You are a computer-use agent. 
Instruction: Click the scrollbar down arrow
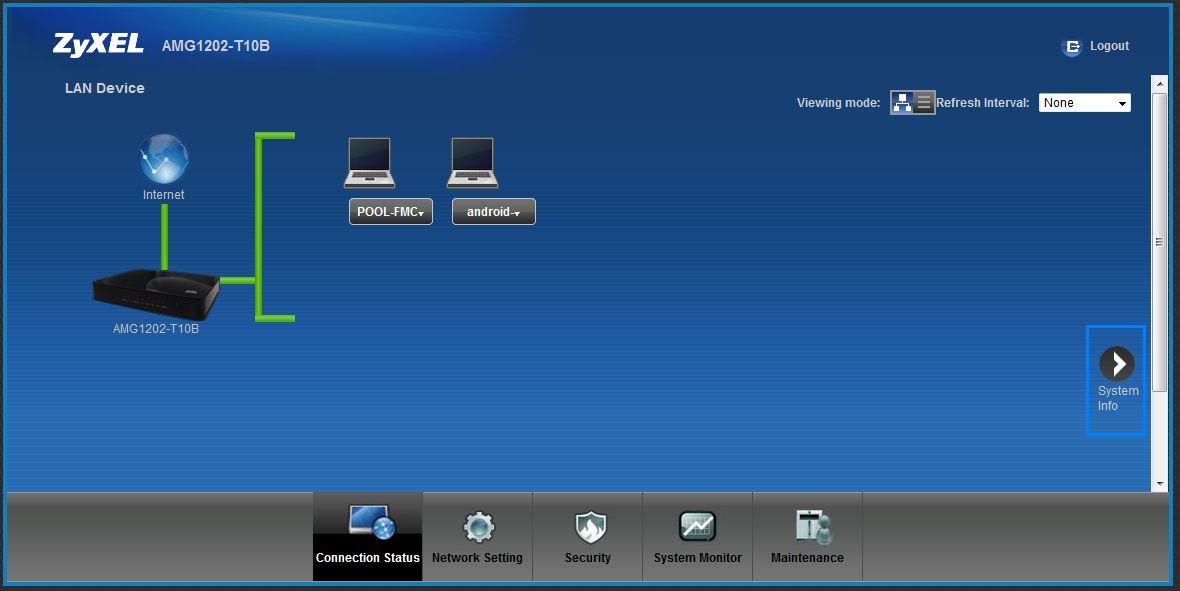point(1159,483)
